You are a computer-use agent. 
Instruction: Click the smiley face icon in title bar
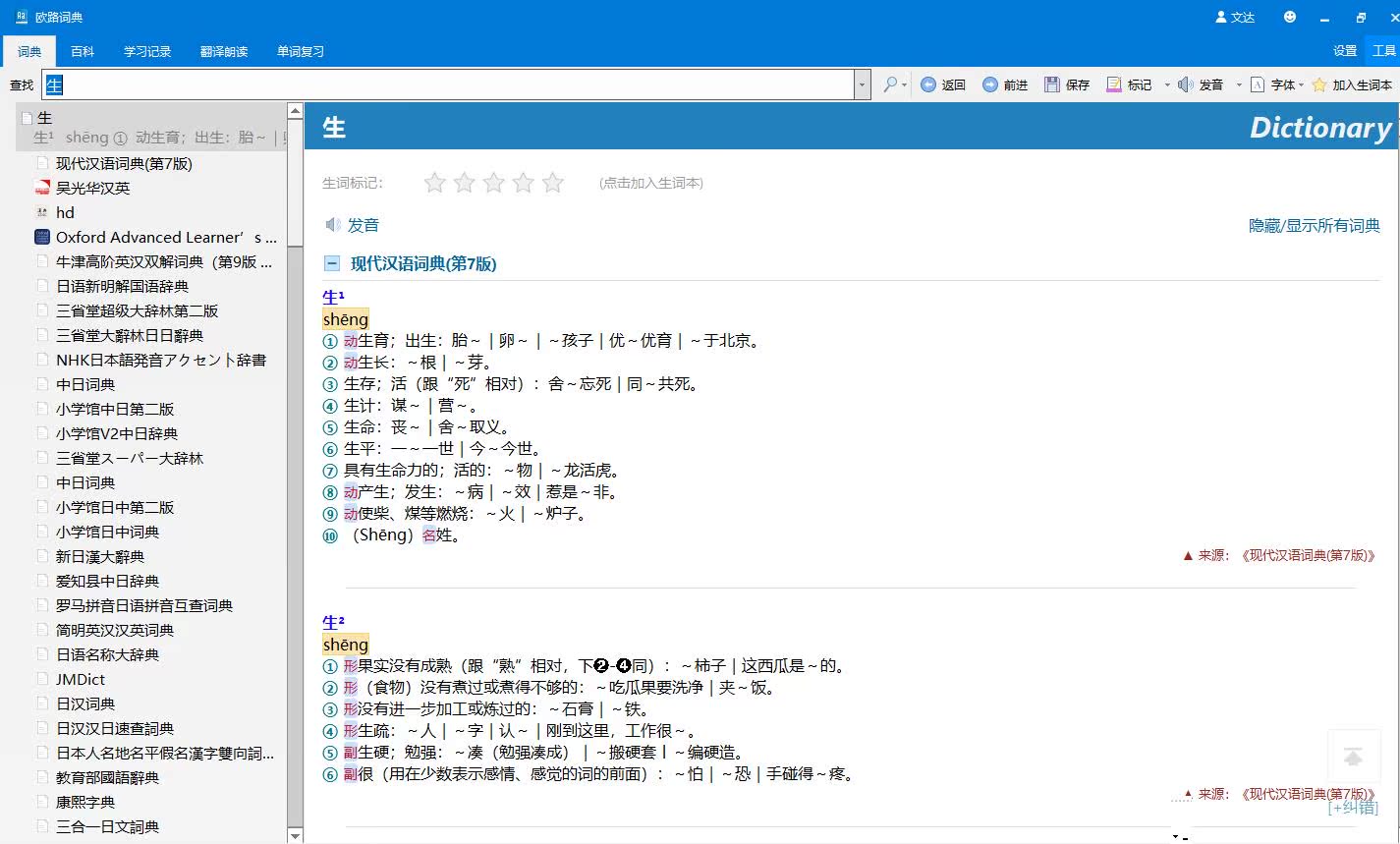(x=1290, y=17)
